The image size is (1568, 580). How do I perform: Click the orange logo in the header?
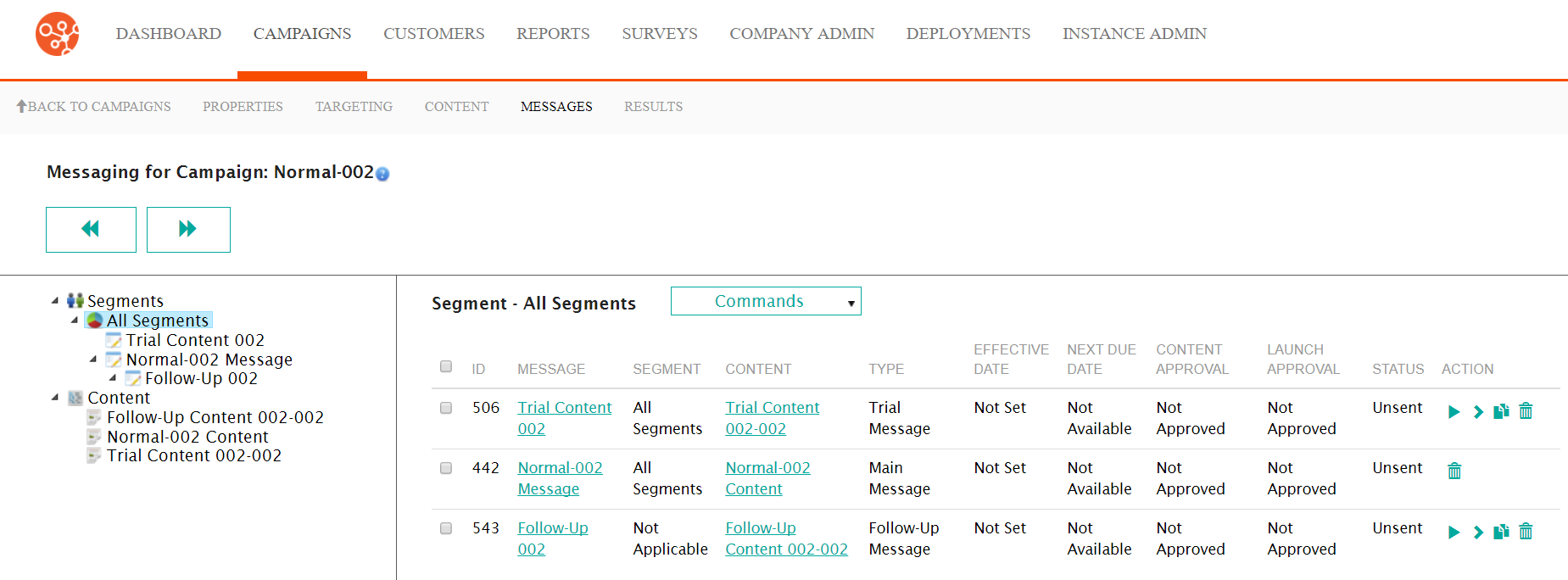pos(58,34)
